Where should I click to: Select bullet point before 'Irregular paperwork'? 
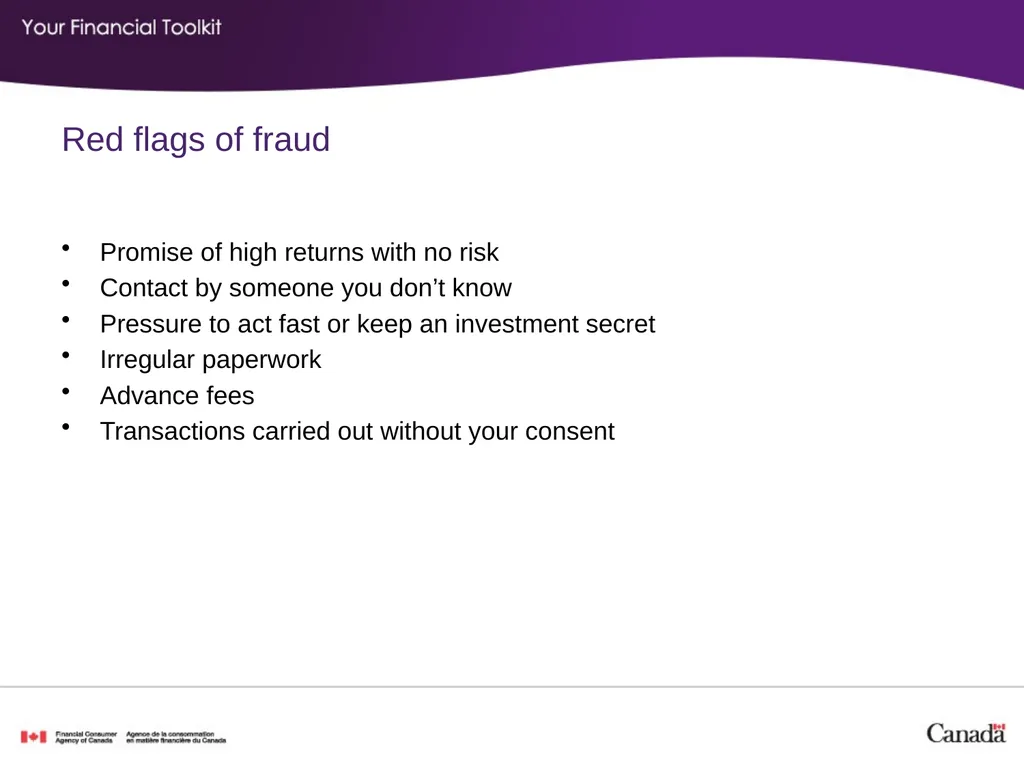(66, 355)
